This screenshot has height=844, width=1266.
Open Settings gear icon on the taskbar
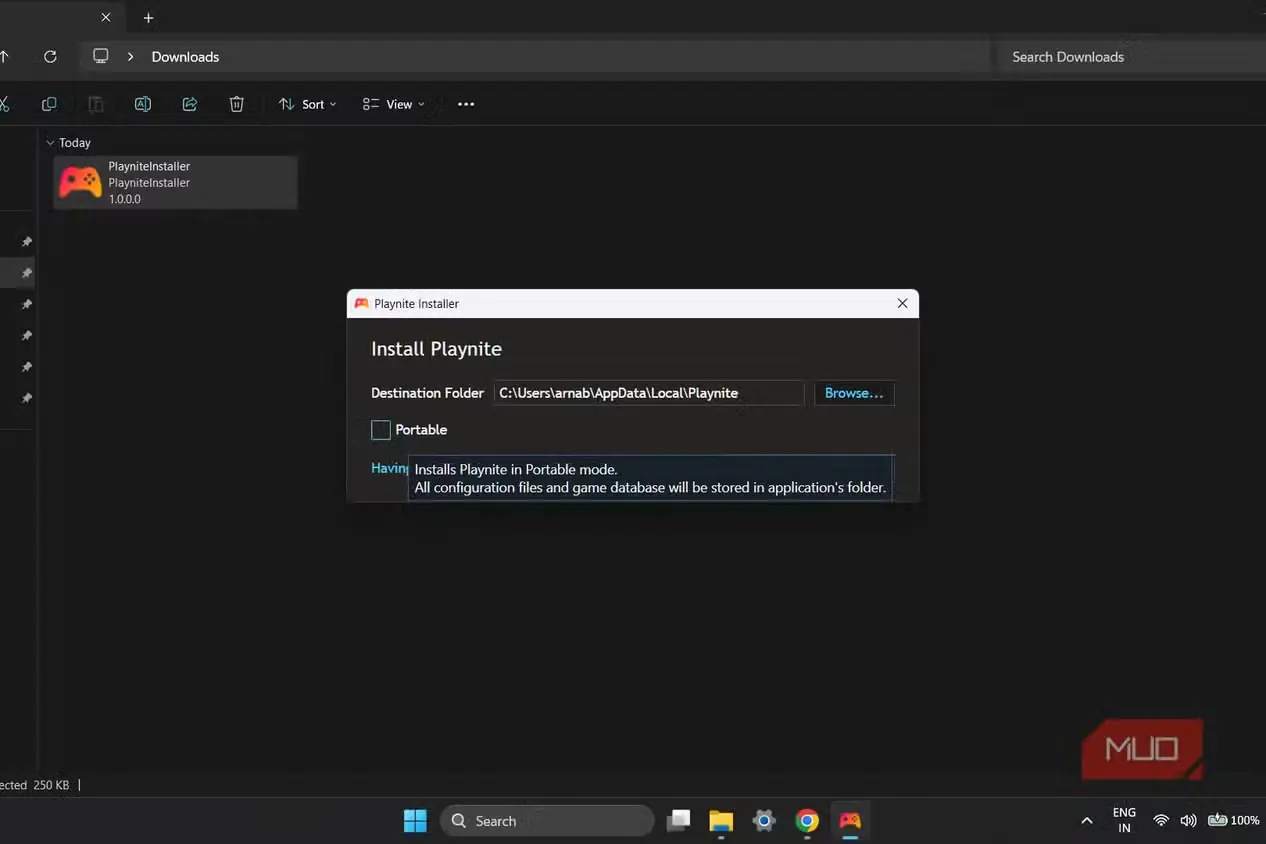click(x=764, y=821)
